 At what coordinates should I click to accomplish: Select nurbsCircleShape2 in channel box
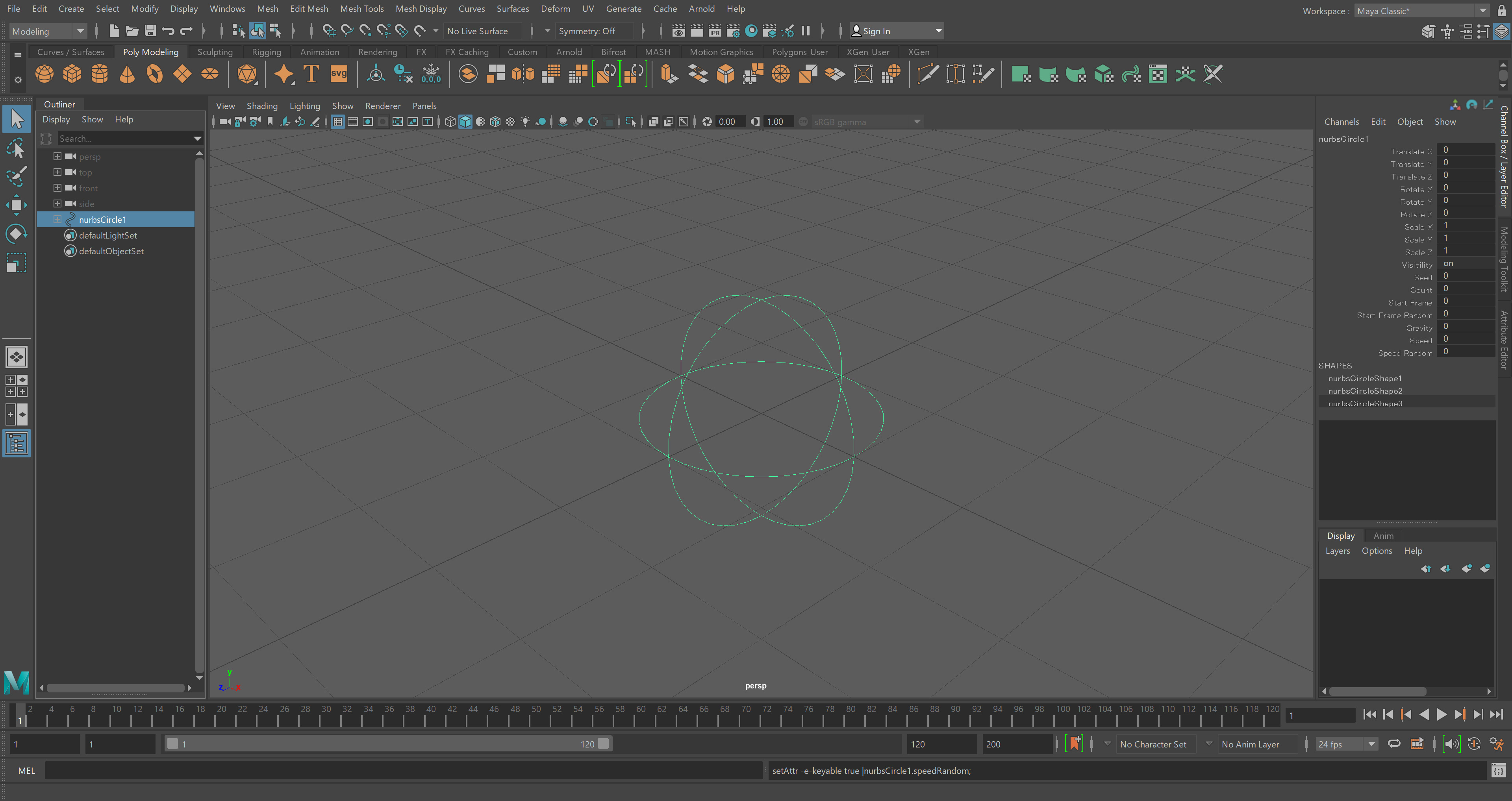[x=1365, y=391]
